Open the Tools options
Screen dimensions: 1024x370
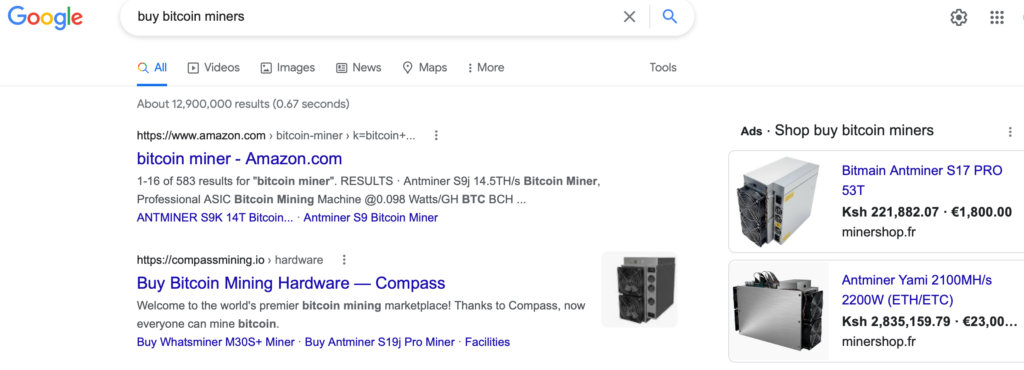(663, 68)
